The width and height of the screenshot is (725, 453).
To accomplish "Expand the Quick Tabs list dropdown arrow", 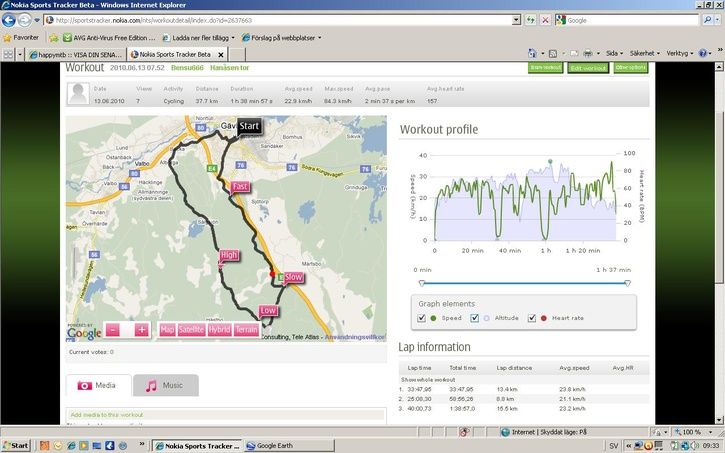I will pos(20,55).
